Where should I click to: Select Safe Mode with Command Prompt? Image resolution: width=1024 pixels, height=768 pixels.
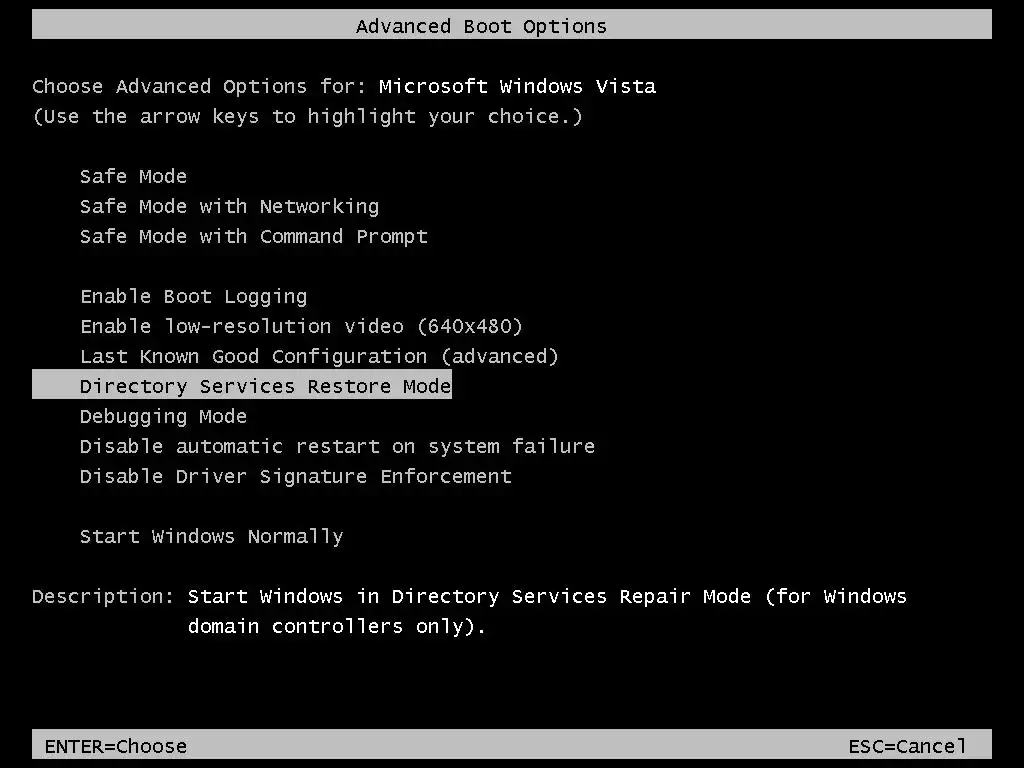[253, 236]
